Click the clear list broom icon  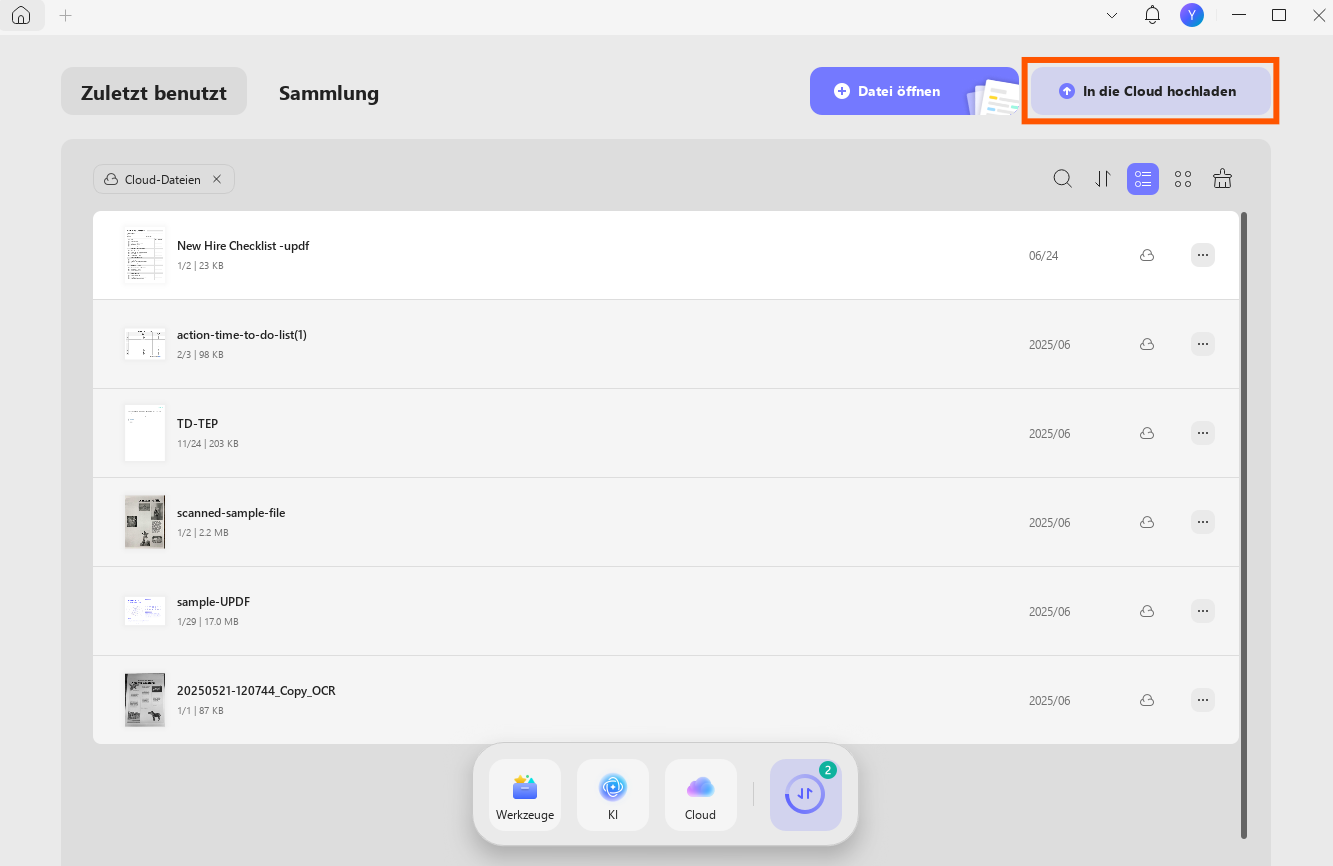(x=1222, y=179)
